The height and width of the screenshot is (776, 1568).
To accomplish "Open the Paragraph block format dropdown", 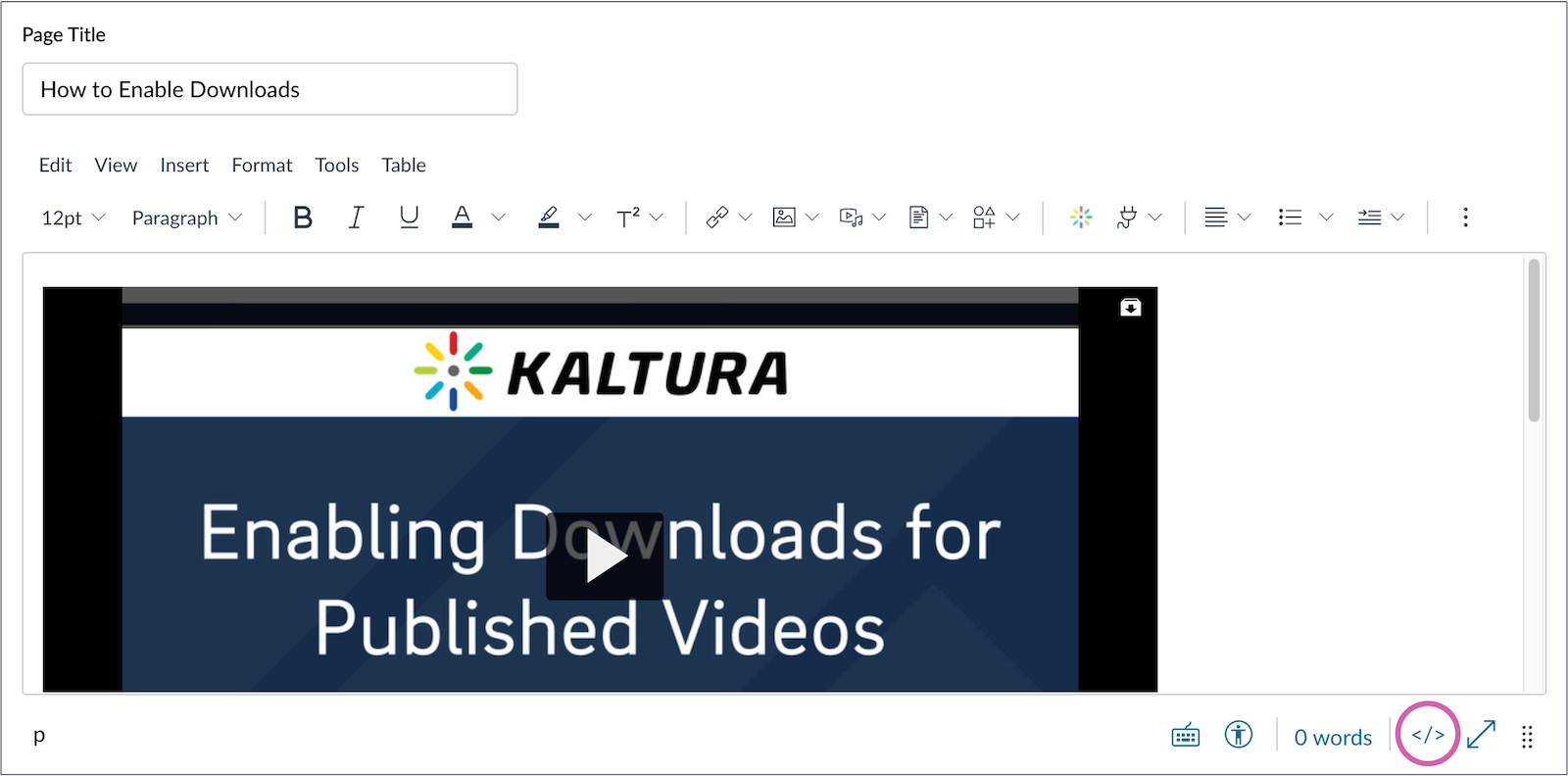I will coord(187,218).
